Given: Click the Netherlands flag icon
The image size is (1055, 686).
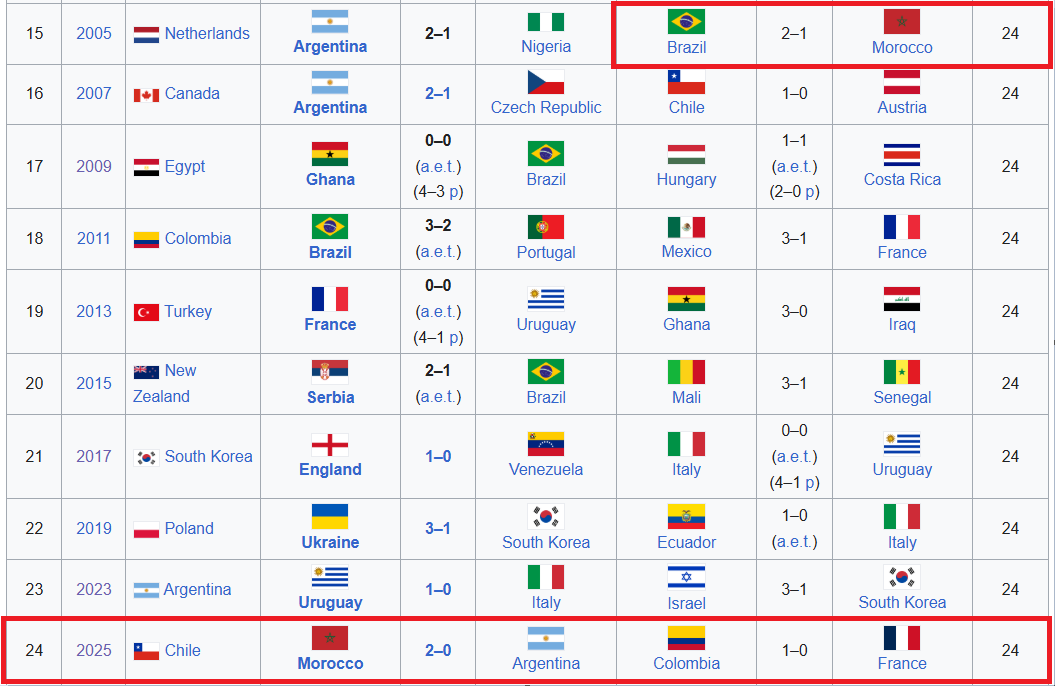Looking at the screenshot, I should tap(146, 34).
